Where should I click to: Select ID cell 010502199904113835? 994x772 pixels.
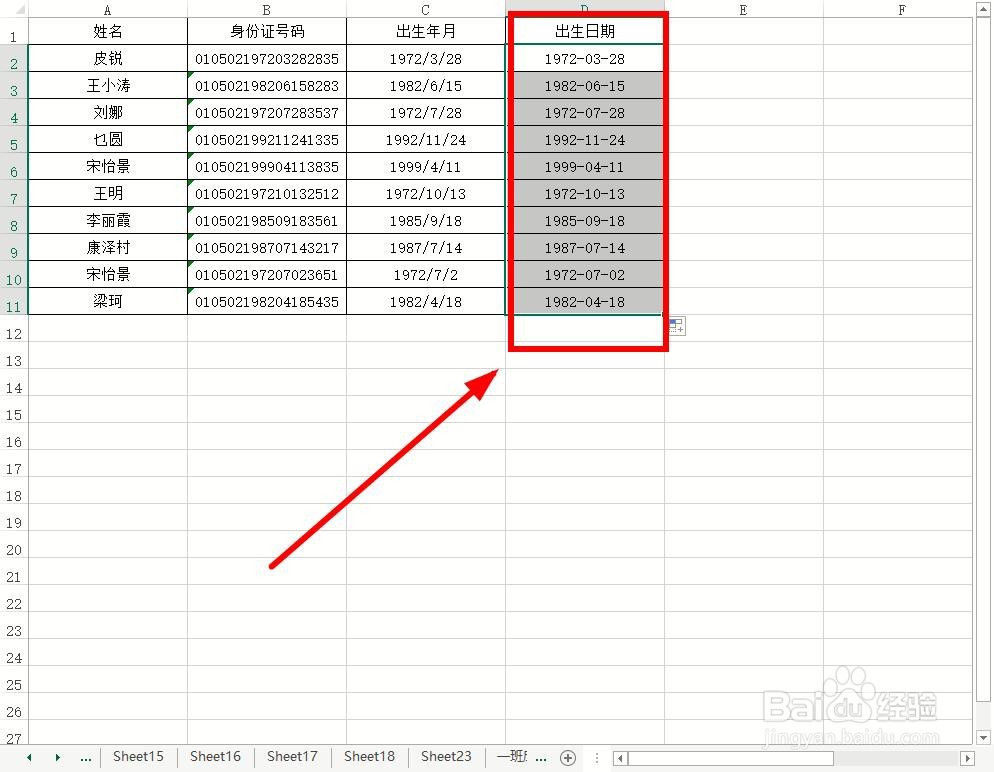pos(267,167)
